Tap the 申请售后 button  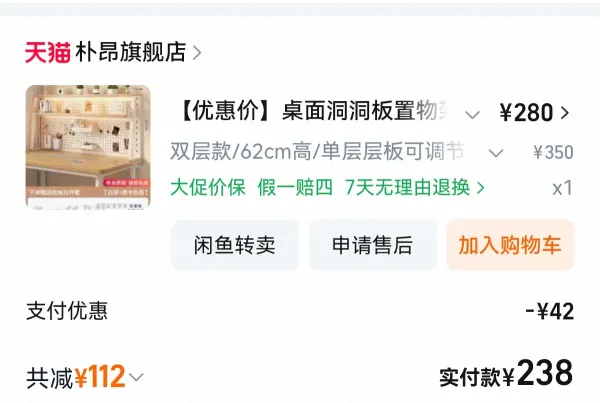click(x=372, y=245)
